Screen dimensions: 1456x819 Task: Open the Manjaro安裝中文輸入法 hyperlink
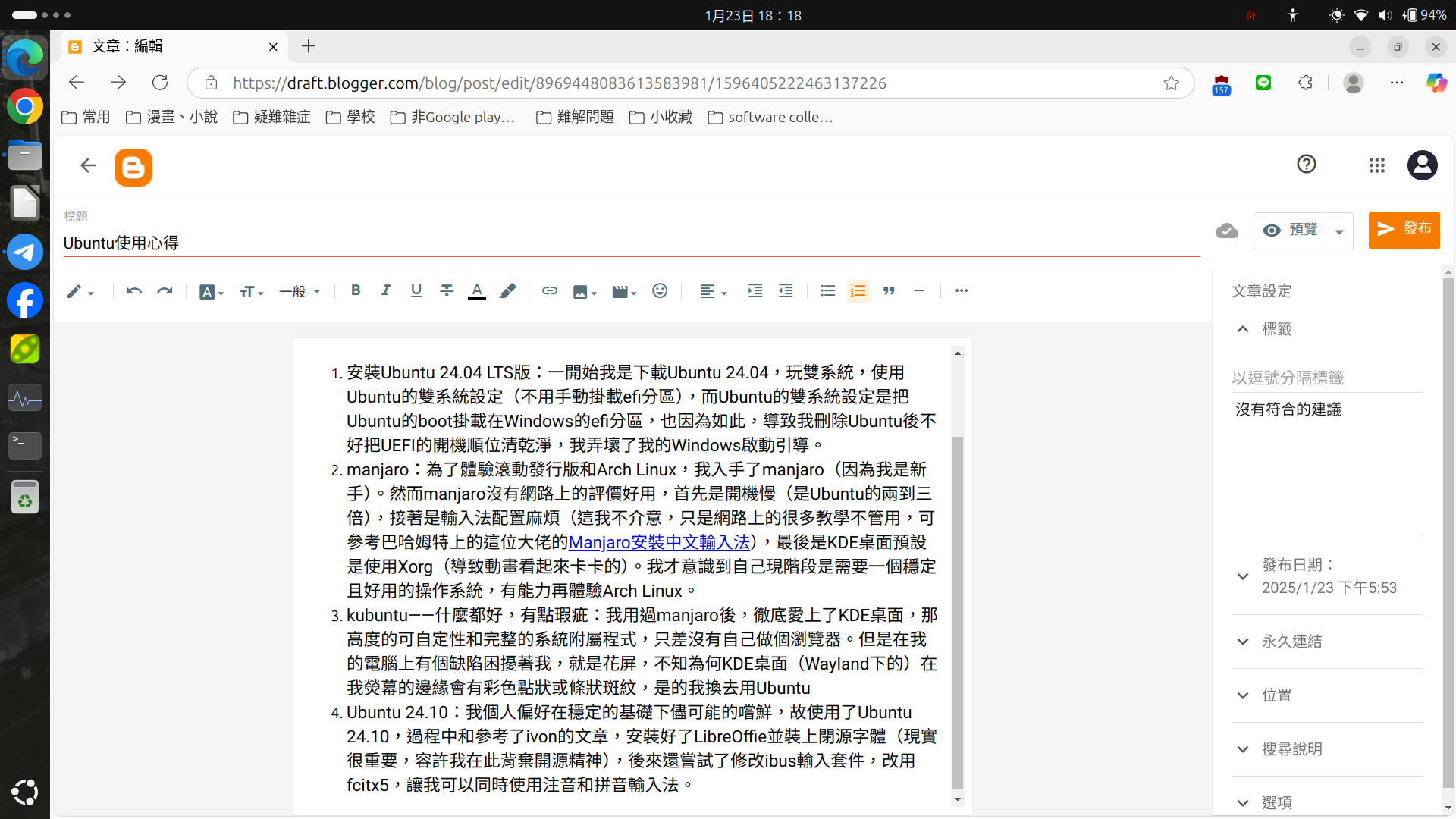pyautogui.click(x=659, y=542)
